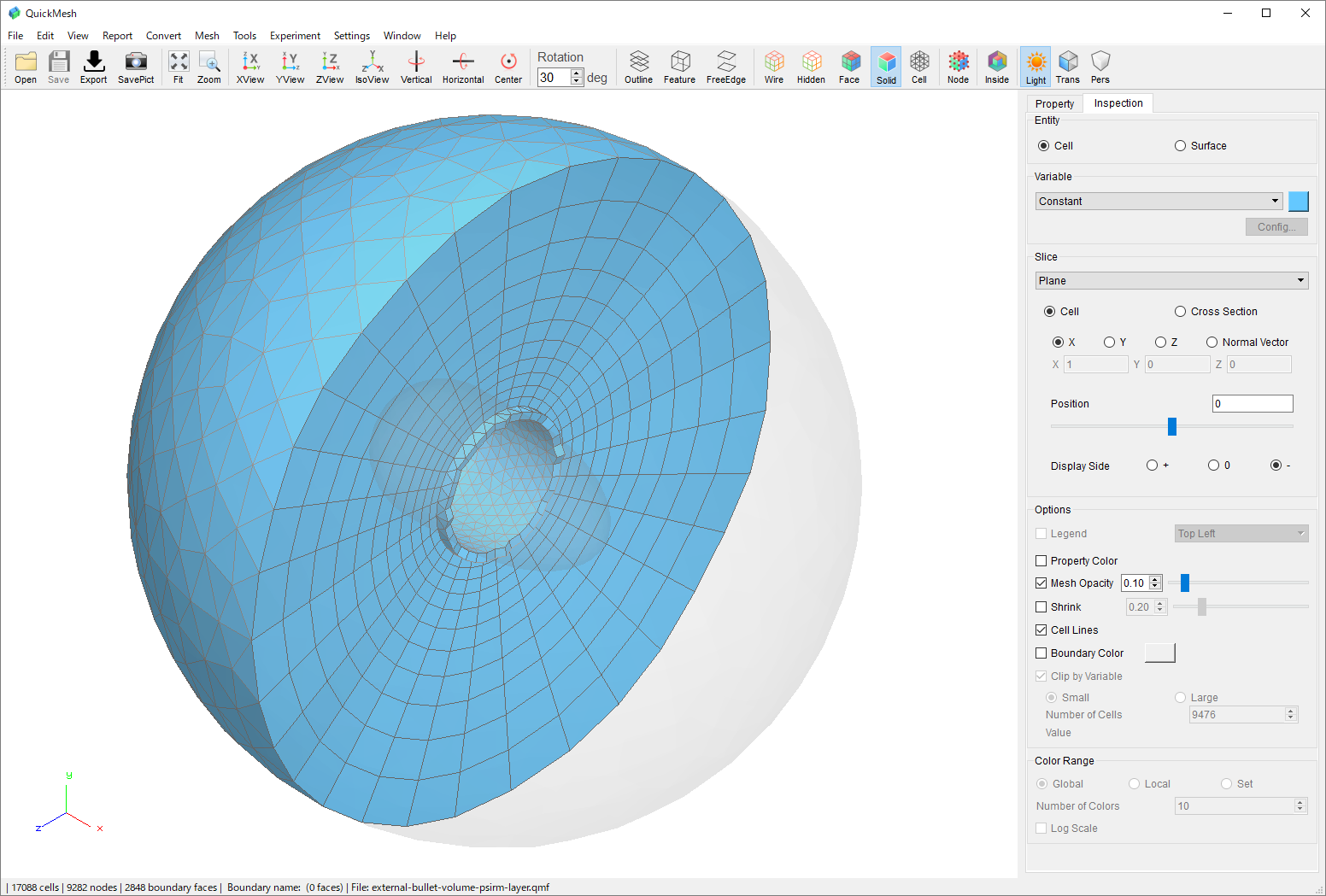The width and height of the screenshot is (1326, 896).
Task: Toggle the Node display icon
Action: coord(959,67)
